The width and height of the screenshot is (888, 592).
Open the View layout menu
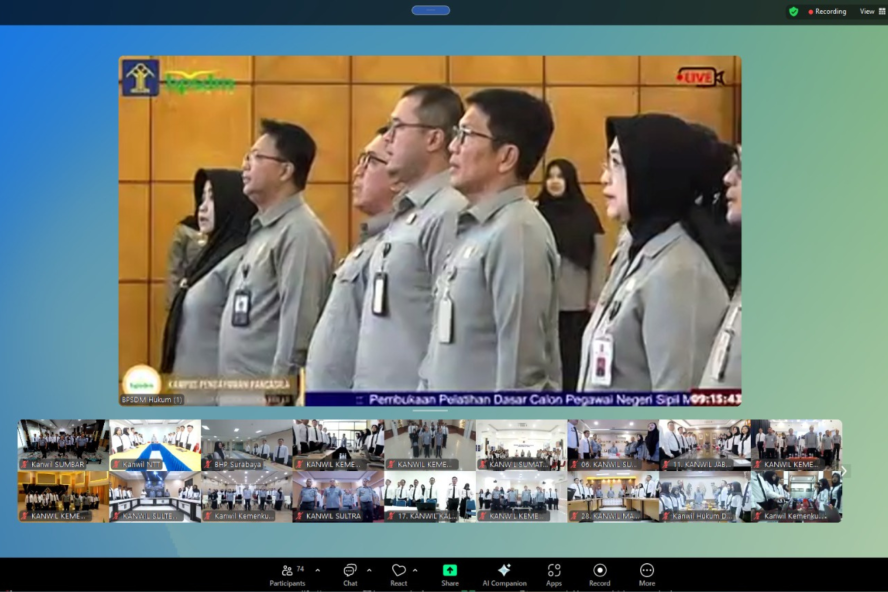pyautogui.click(x=868, y=11)
